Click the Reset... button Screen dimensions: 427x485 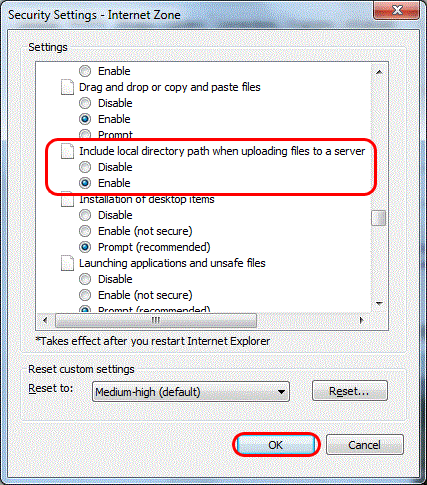(x=350, y=391)
